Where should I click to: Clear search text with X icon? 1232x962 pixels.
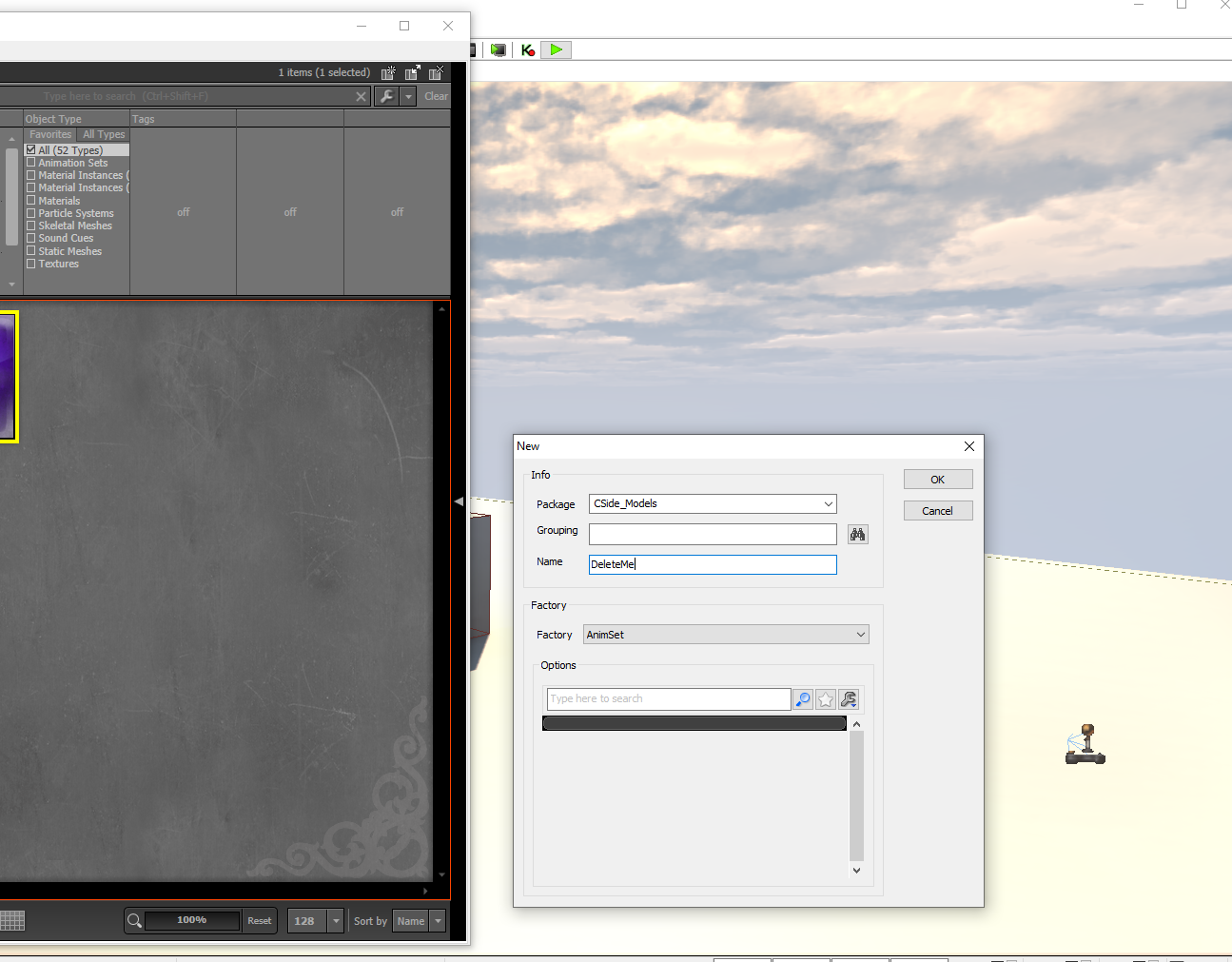tap(361, 96)
